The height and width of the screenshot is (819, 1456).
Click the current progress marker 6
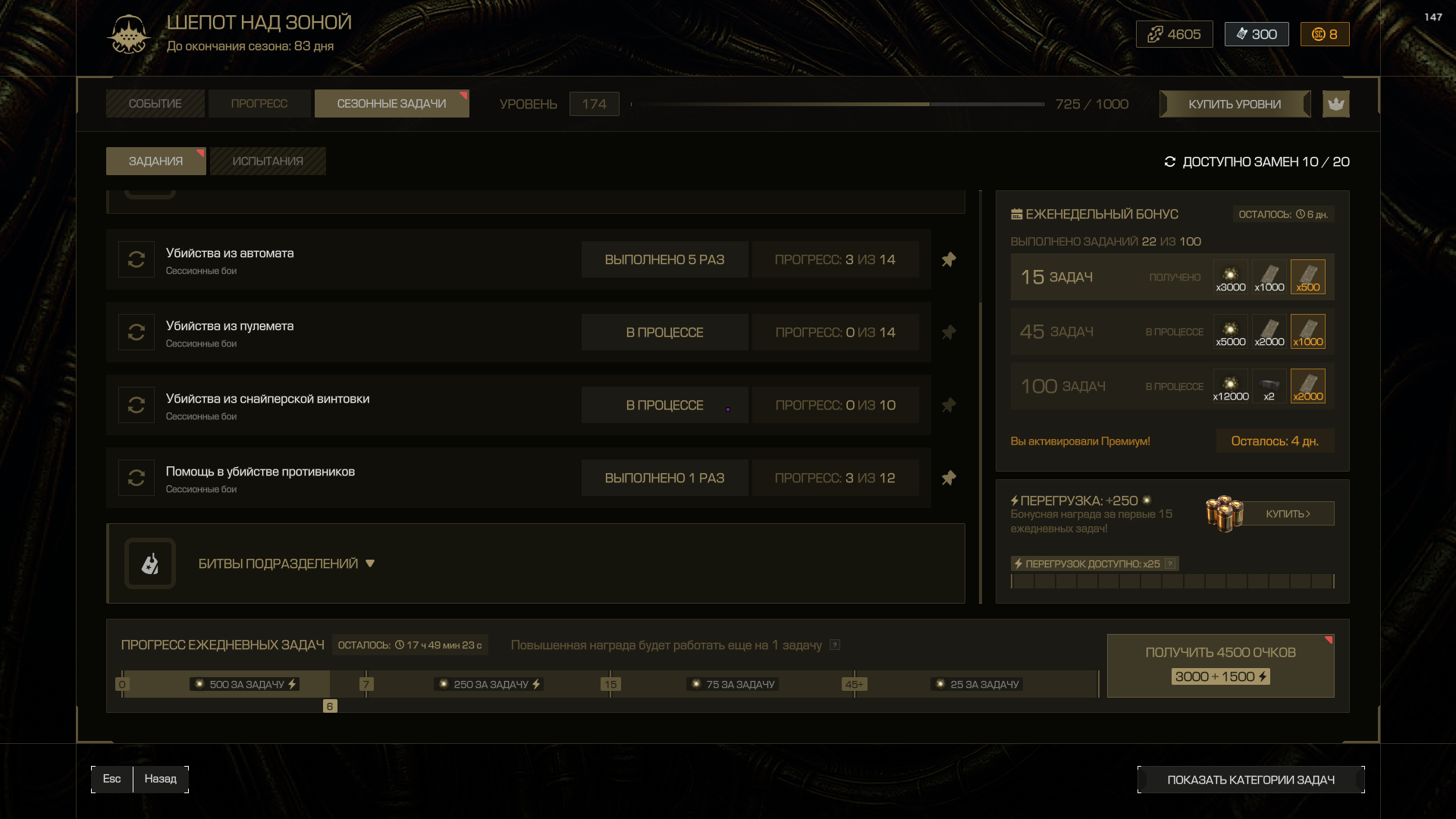tap(330, 706)
